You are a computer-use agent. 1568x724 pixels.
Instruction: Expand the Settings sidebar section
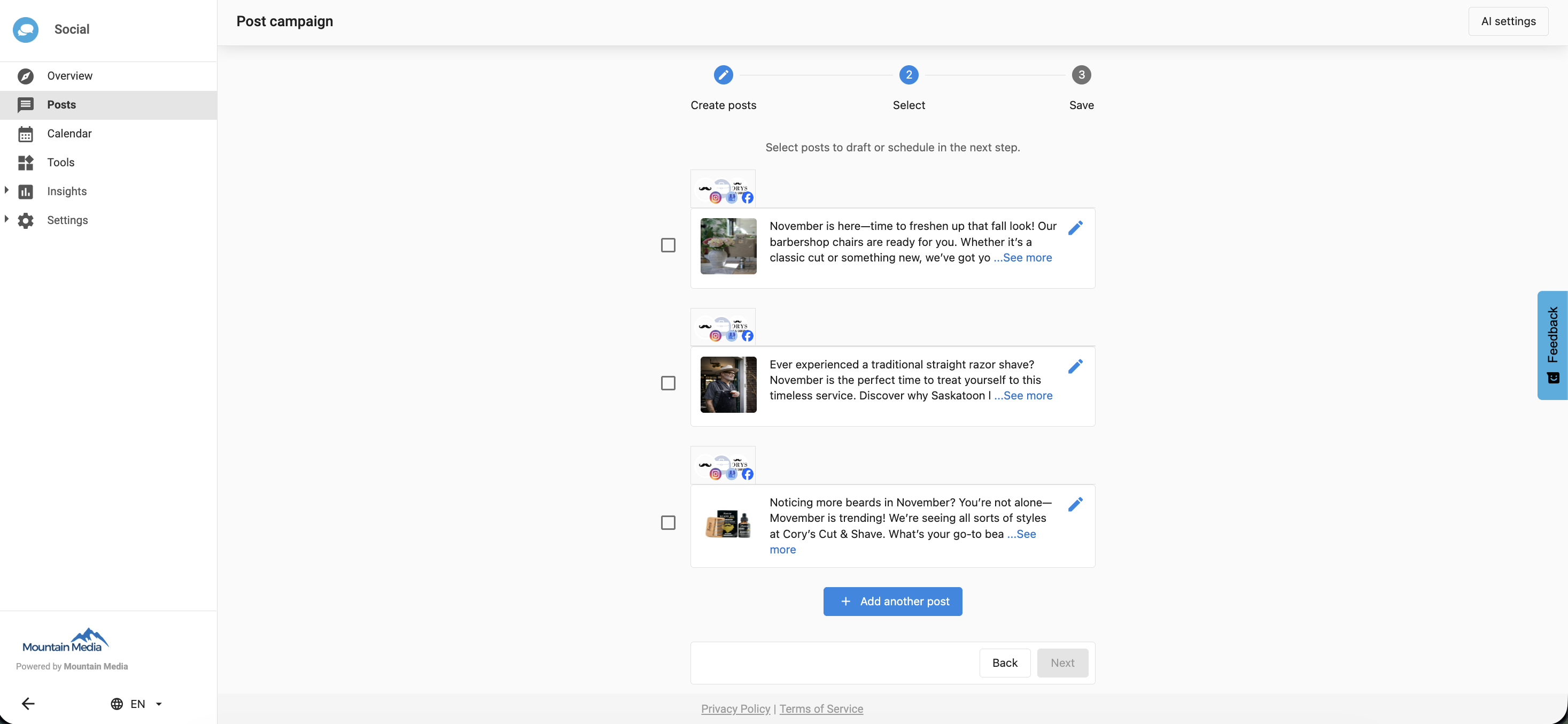[x=7, y=219]
